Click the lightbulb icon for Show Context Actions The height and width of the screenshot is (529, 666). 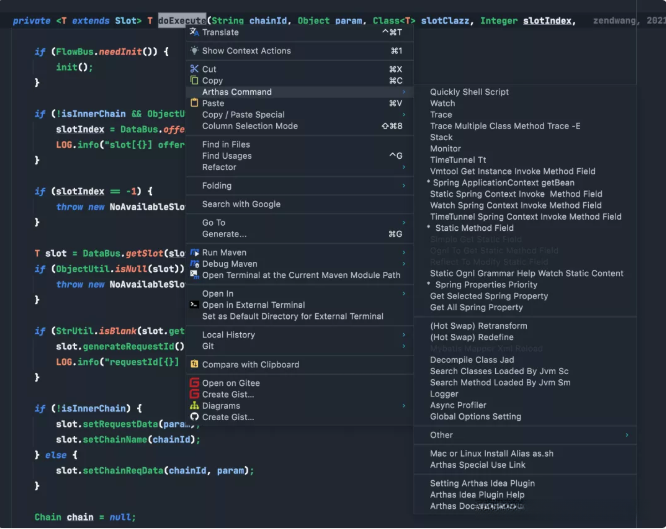pos(194,51)
